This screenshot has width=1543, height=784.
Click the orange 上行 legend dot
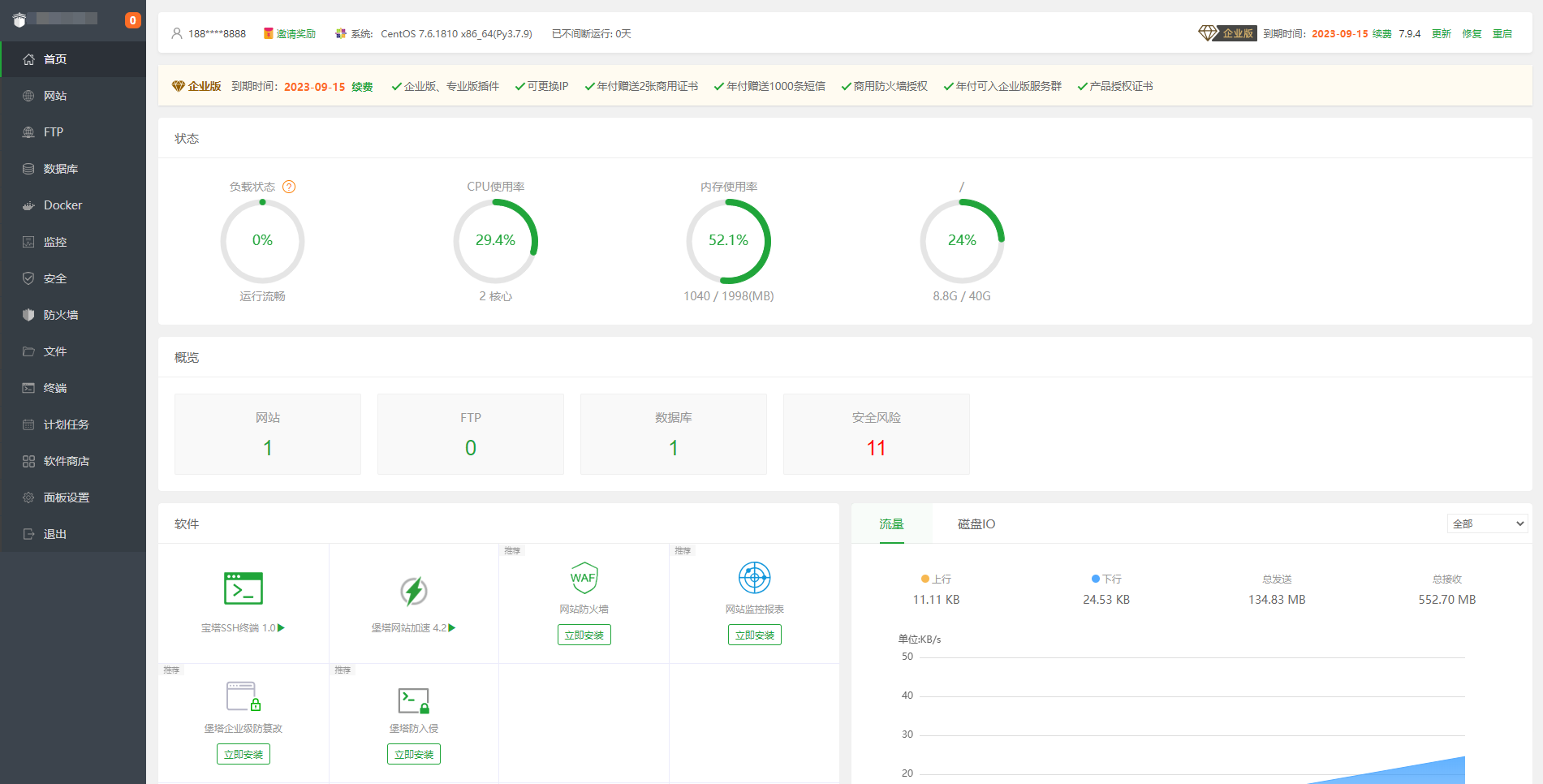(925, 579)
